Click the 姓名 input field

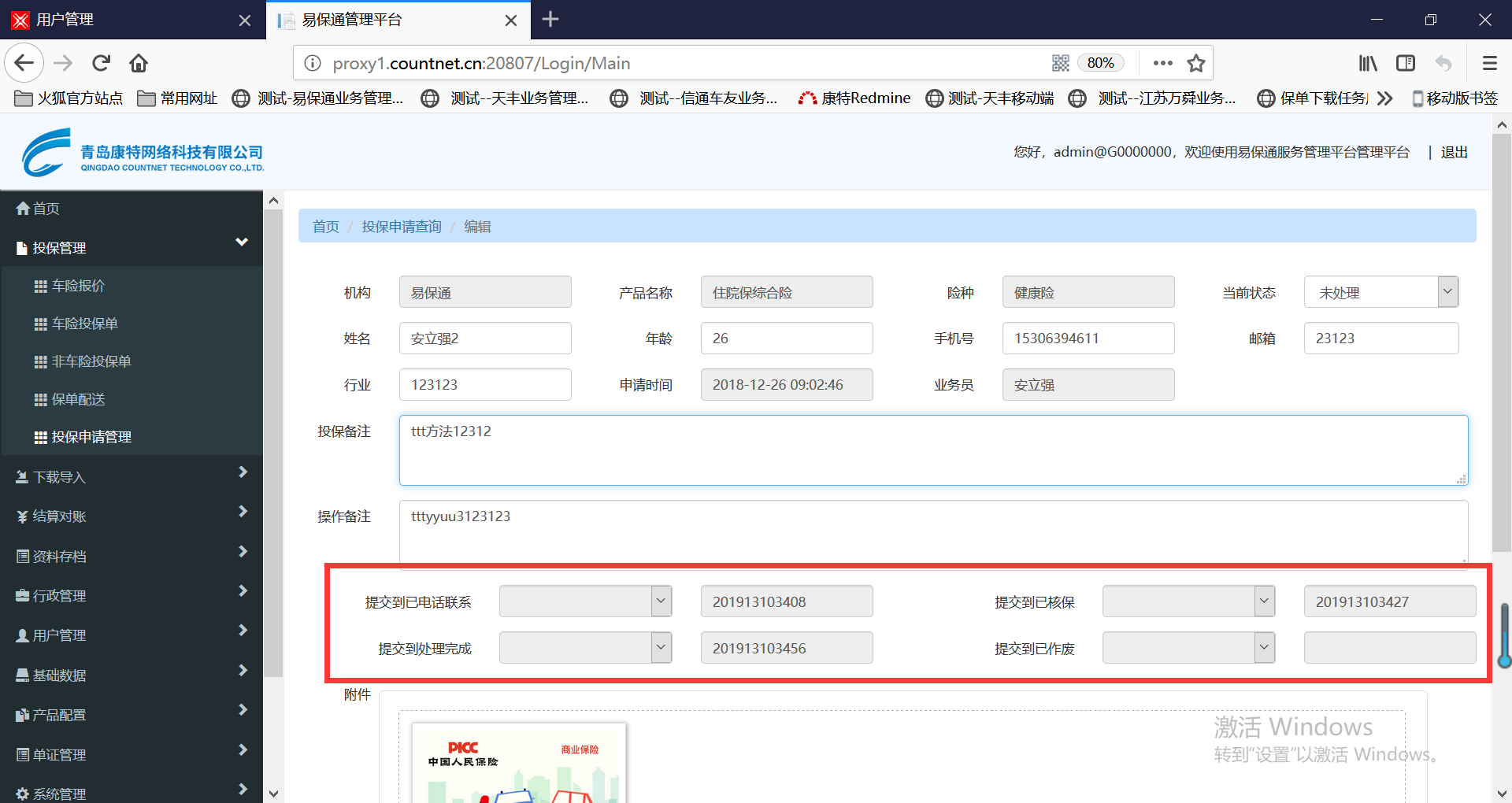click(485, 339)
